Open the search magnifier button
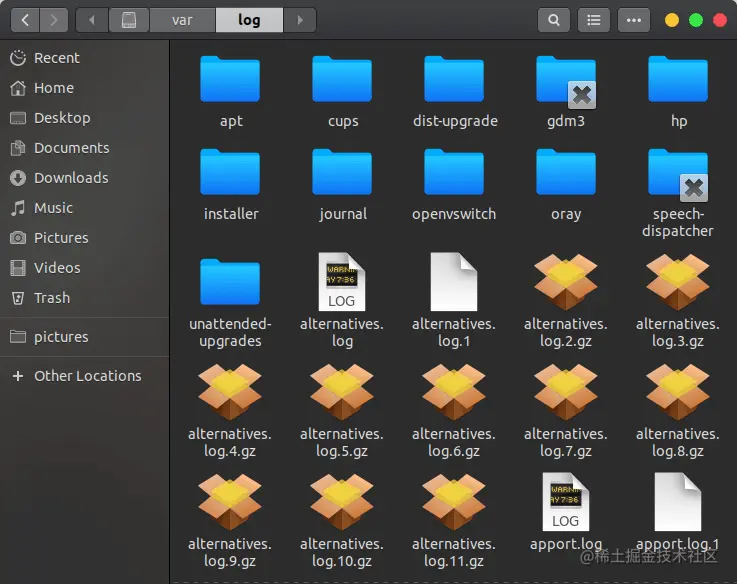 click(x=554, y=20)
